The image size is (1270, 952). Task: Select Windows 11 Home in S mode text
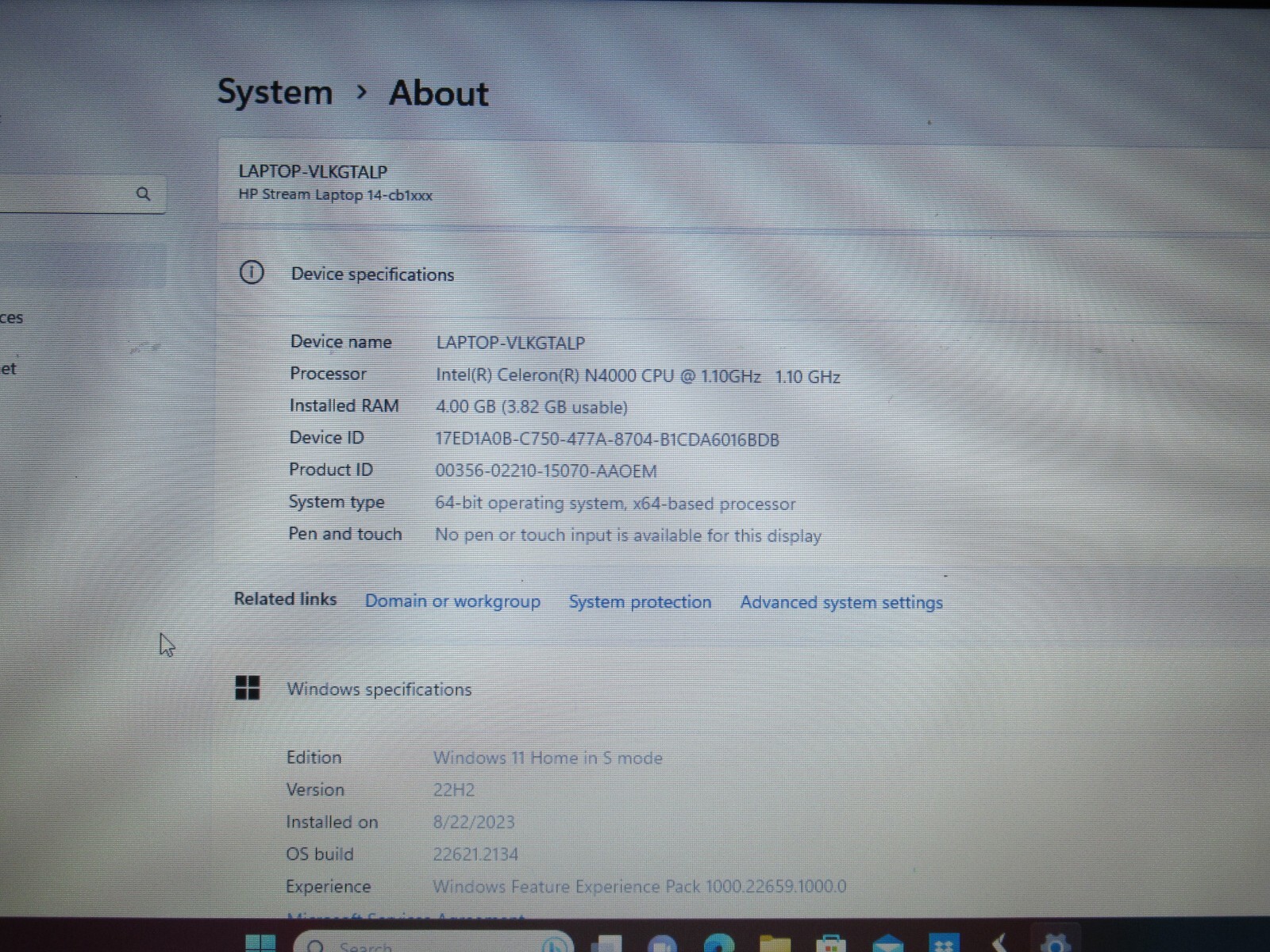pos(548,758)
